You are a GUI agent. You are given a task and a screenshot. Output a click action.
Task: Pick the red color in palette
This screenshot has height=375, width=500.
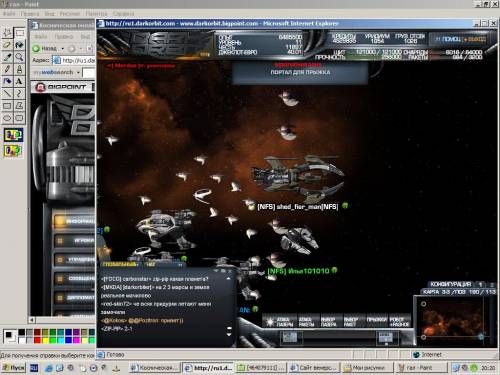37,340
